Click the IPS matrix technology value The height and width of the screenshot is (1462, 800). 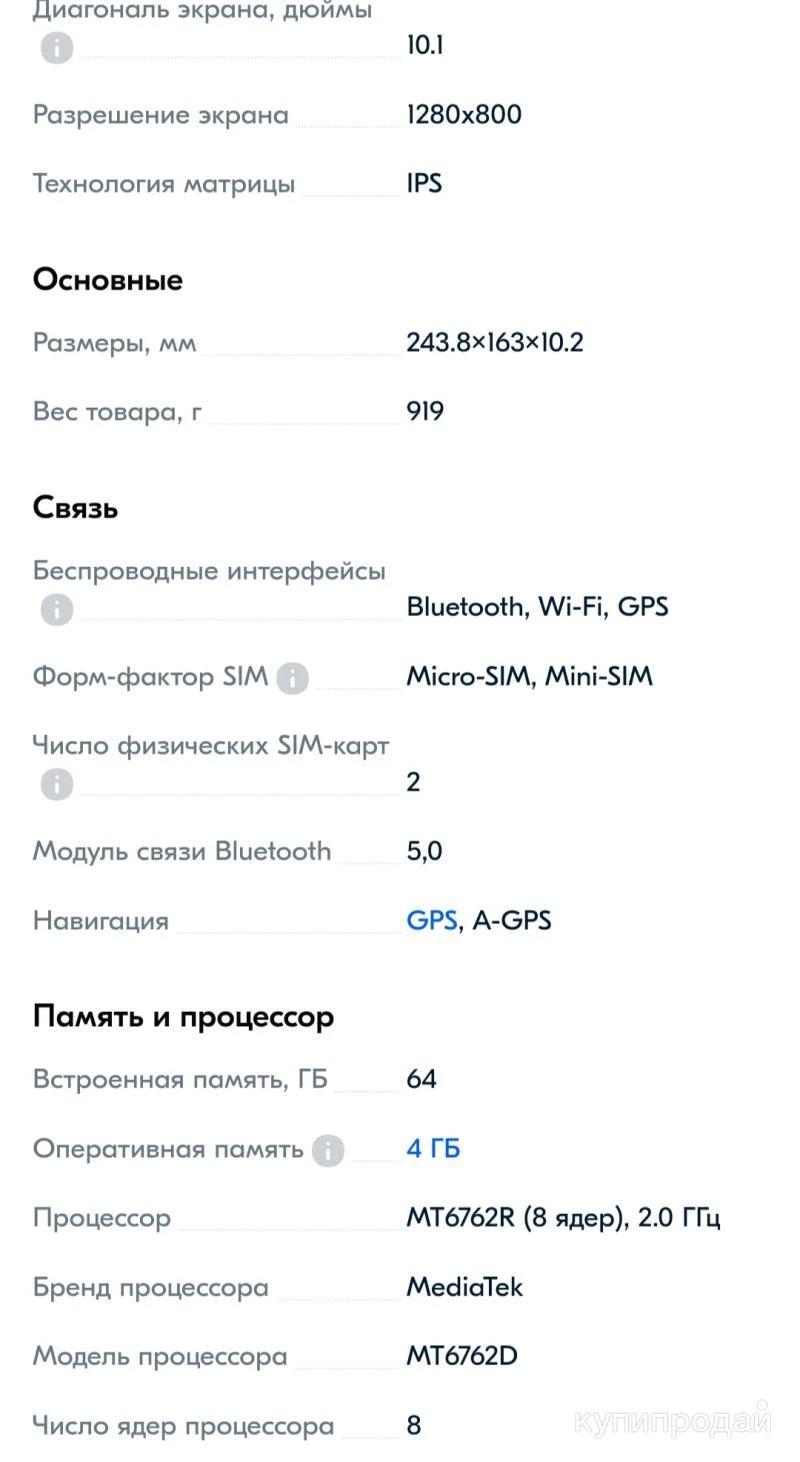click(424, 183)
